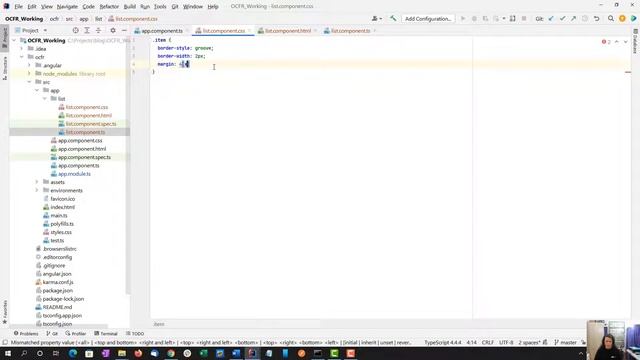The height and width of the screenshot is (360, 640).
Task: Select list.component.spec.ts in project tree
Action: click(x=91, y=124)
